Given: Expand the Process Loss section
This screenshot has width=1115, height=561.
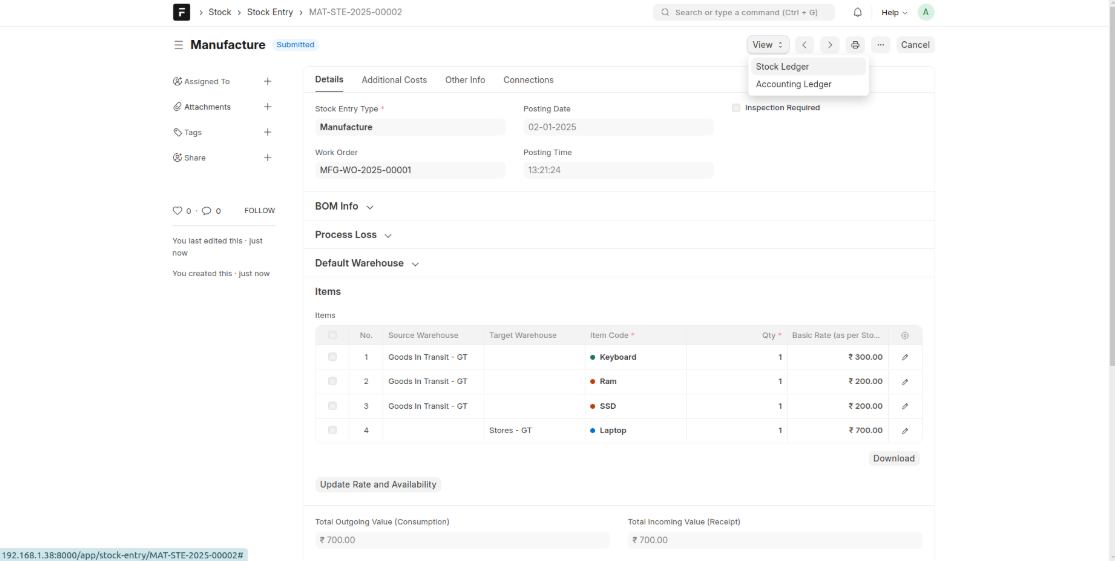Looking at the screenshot, I should point(353,235).
